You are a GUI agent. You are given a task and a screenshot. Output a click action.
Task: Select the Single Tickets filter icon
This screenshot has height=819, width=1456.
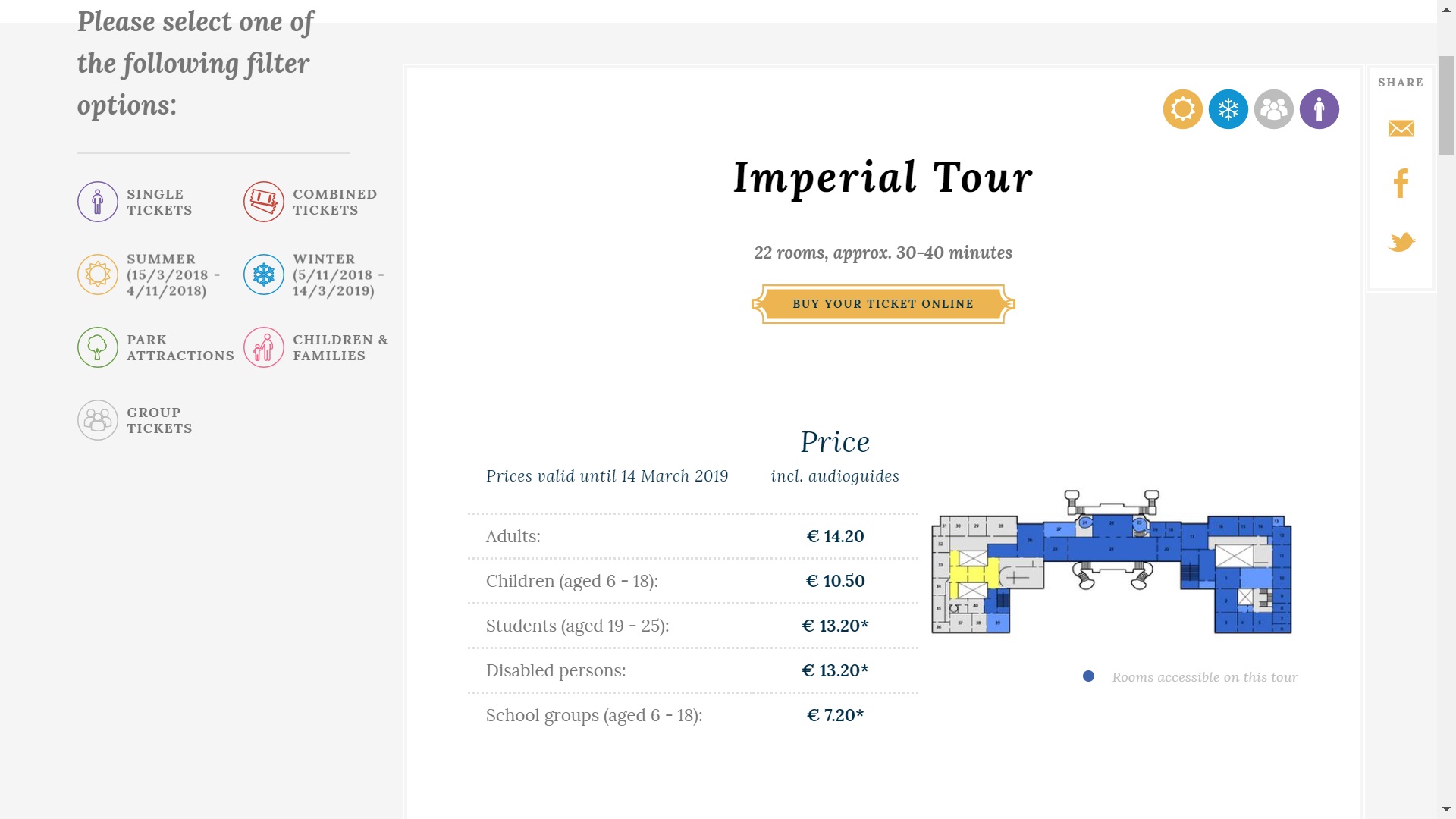point(98,202)
